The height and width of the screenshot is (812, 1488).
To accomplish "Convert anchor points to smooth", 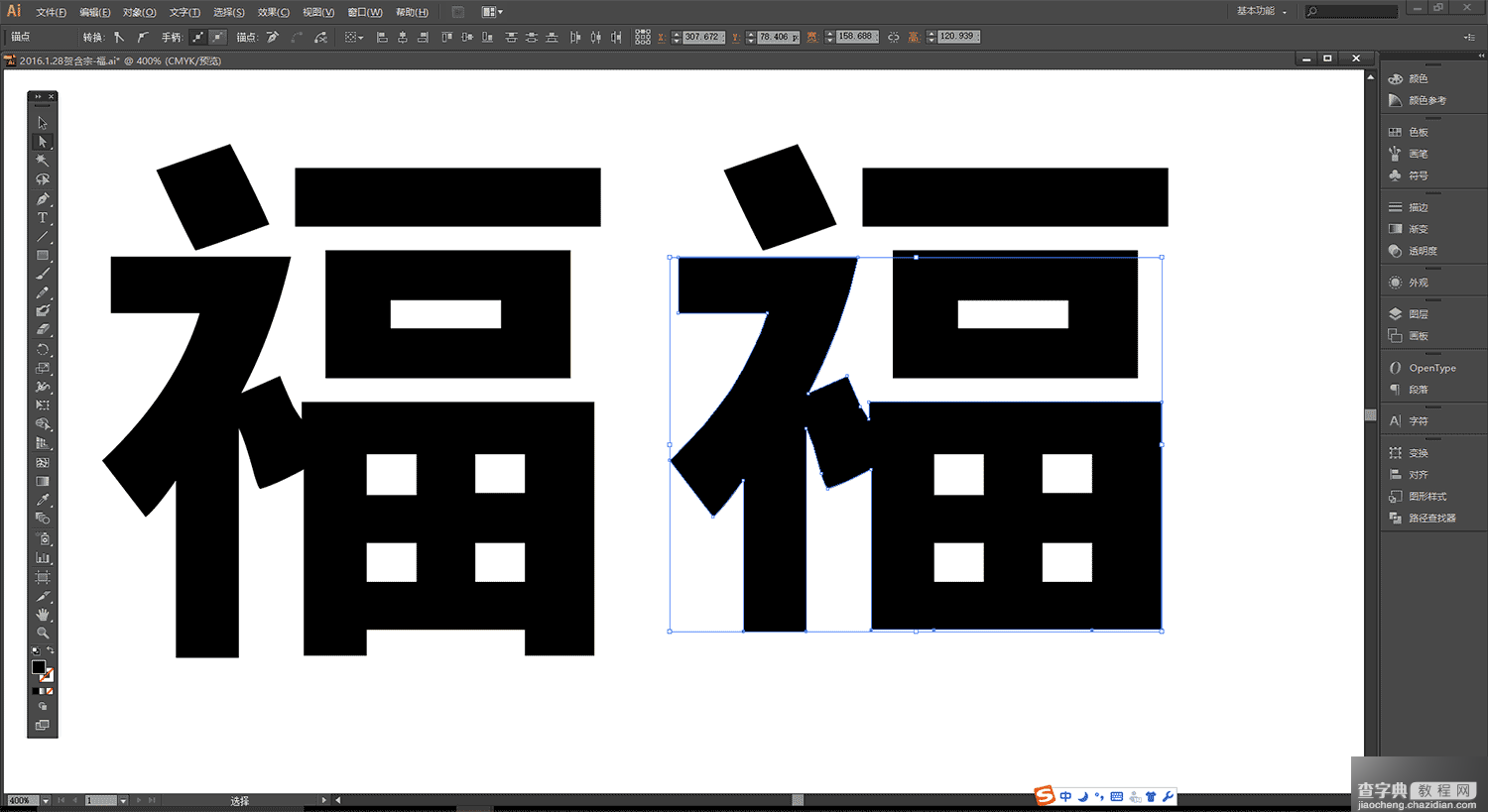I will (143, 37).
